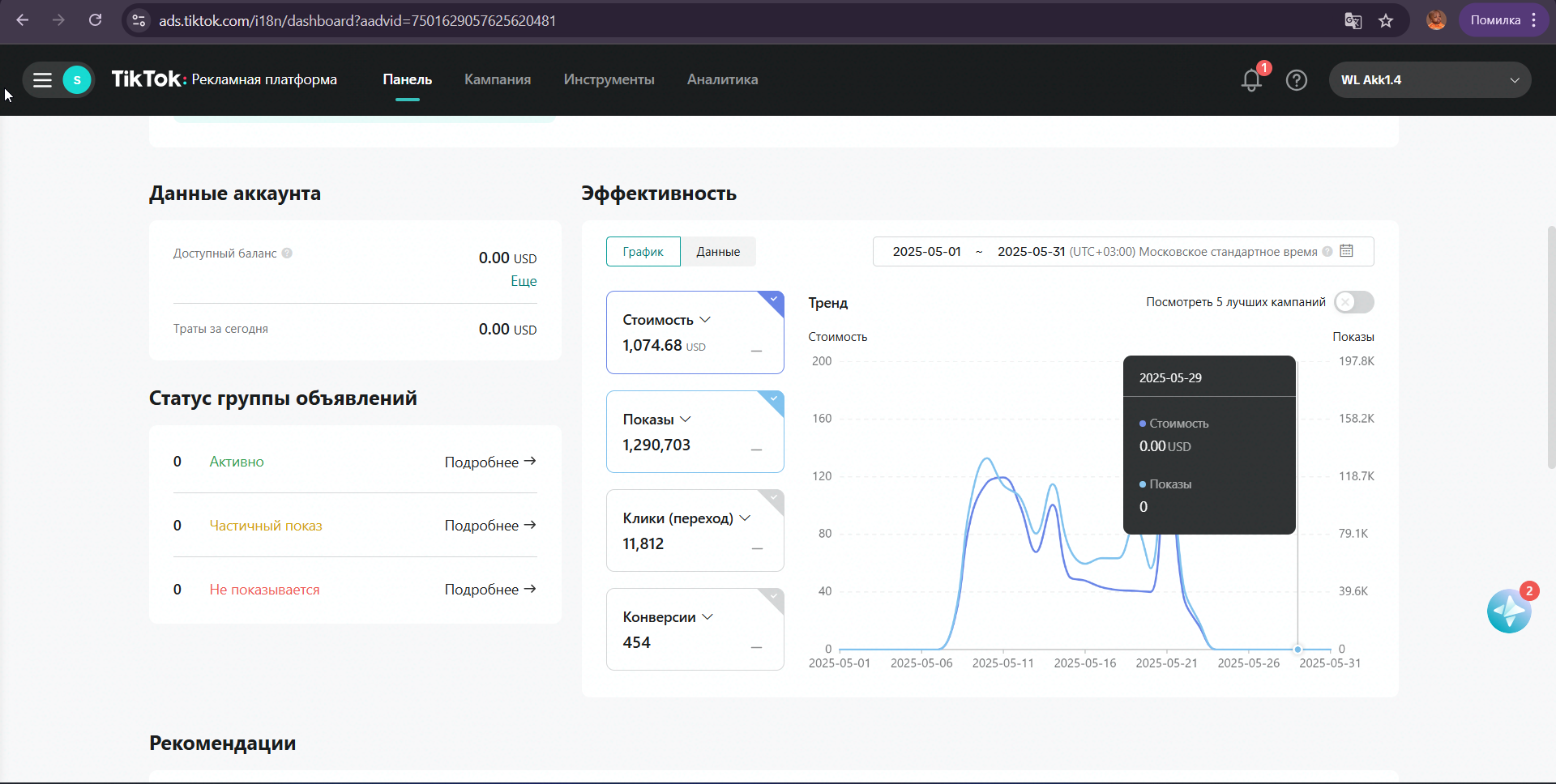Open notifications bell icon
The width and height of the screenshot is (1556, 784).
1252,80
